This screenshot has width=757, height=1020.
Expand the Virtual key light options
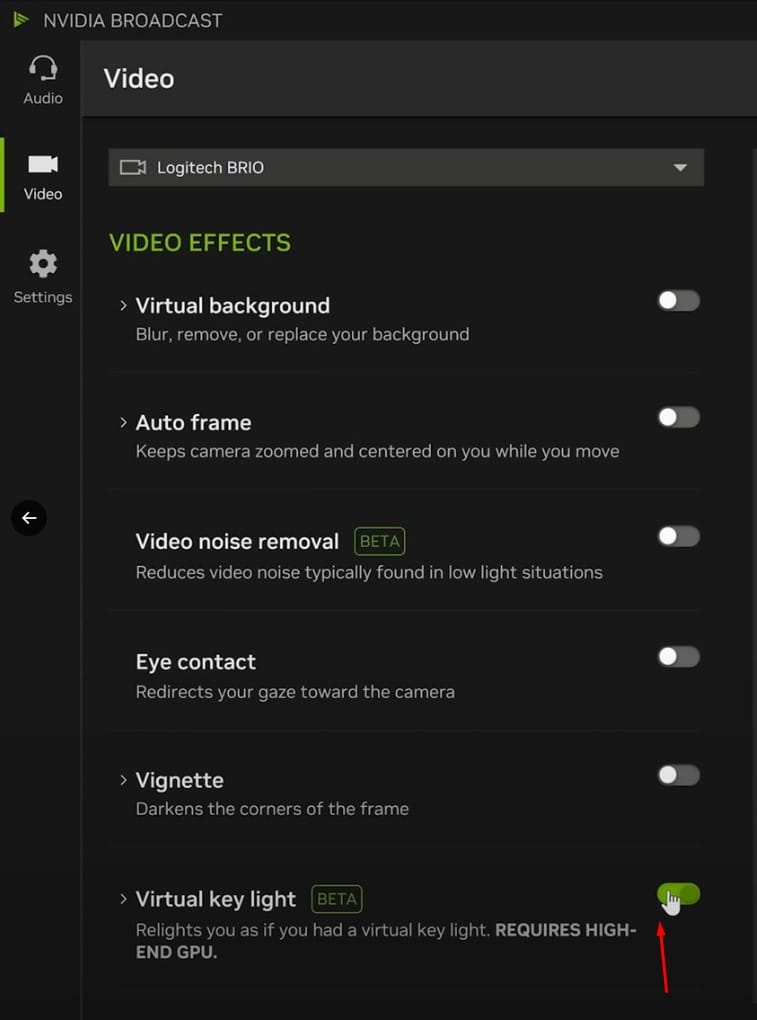pyautogui.click(x=122, y=899)
